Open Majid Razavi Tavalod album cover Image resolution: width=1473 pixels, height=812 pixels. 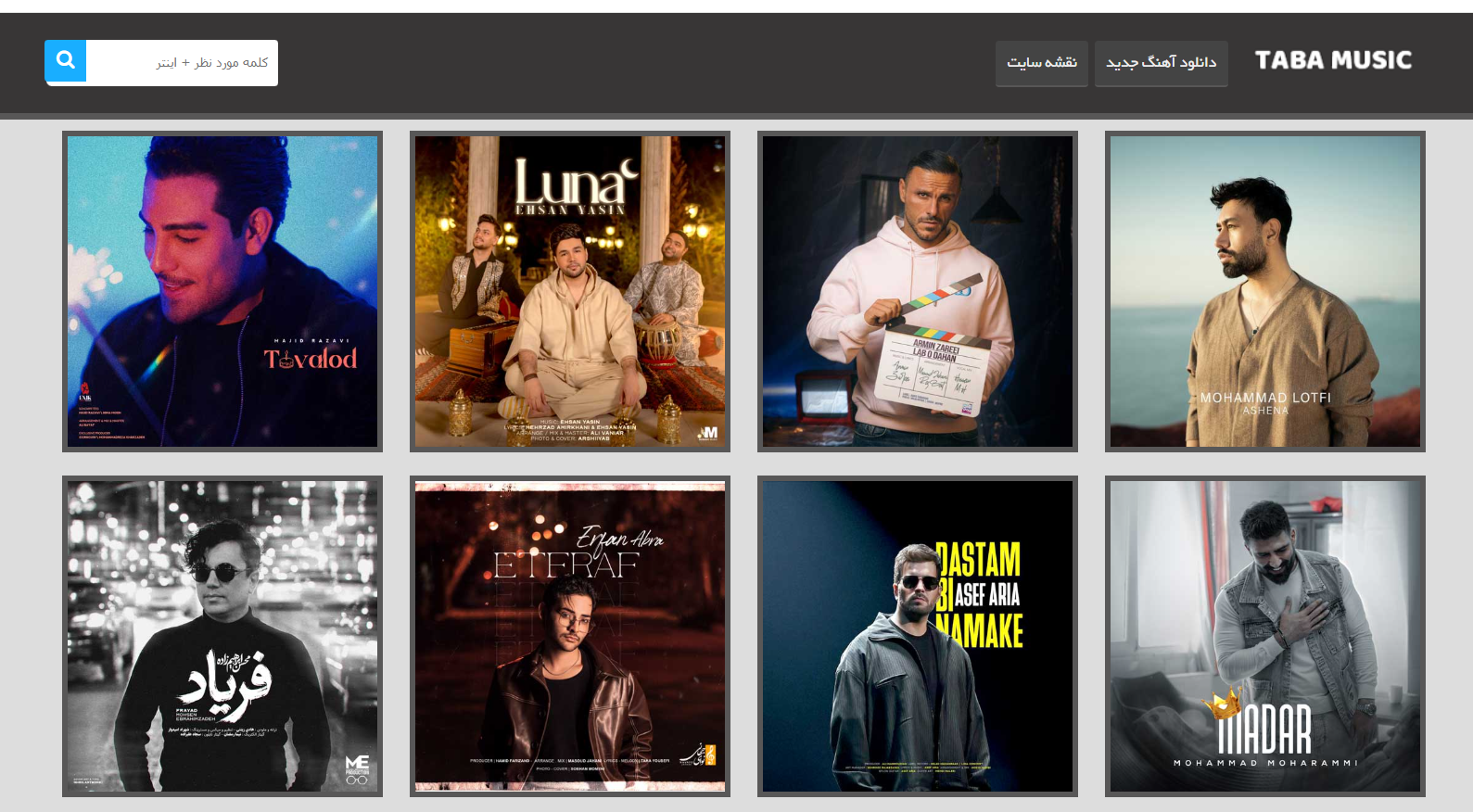coord(222,291)
